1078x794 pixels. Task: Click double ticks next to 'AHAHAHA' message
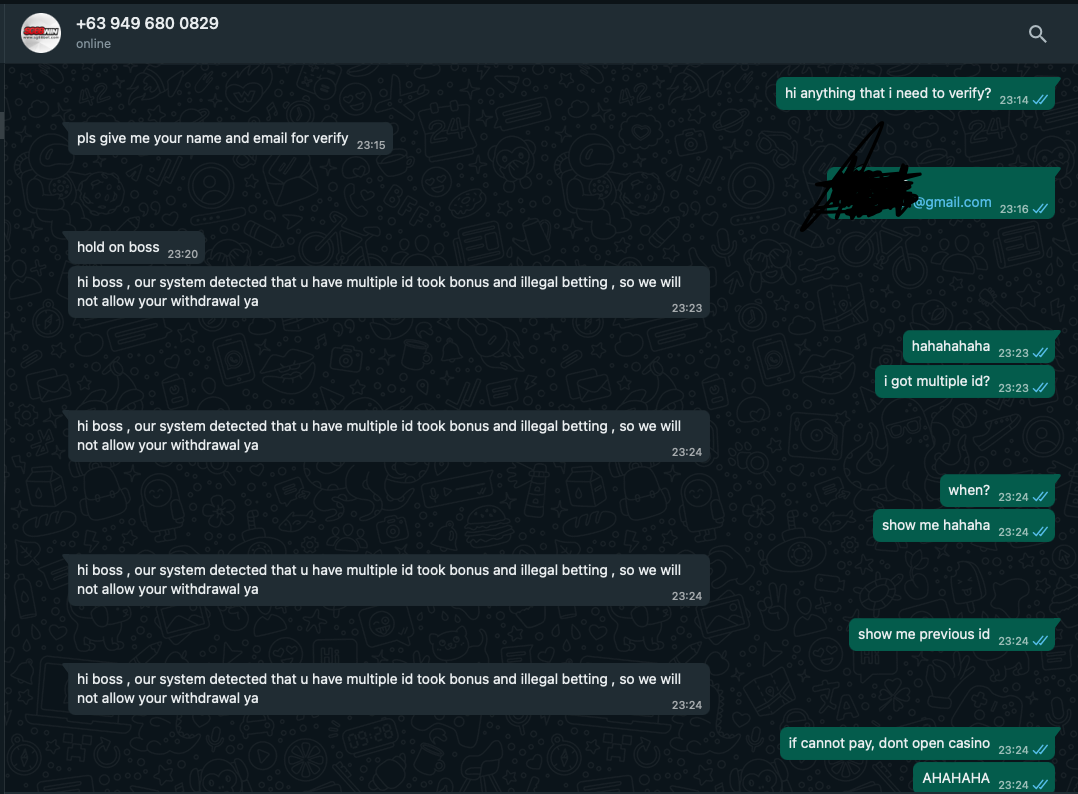(1040, 784)
